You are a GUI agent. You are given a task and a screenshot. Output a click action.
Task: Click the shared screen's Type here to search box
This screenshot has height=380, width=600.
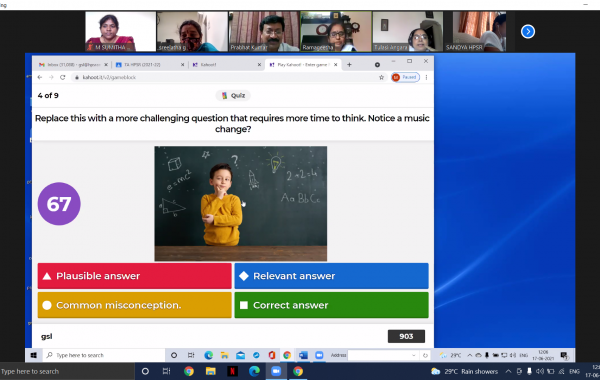103,355
